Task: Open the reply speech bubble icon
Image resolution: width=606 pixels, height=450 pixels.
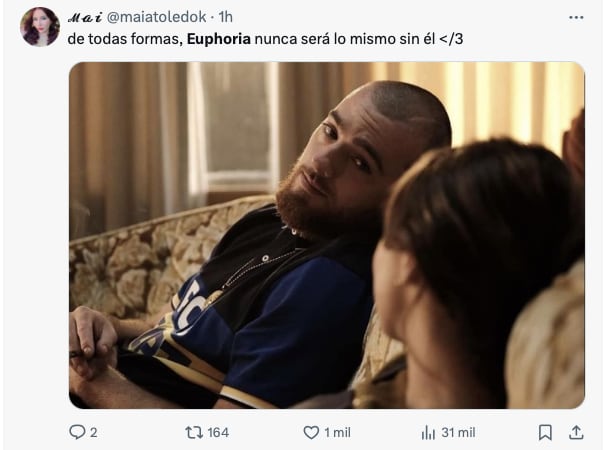Action: 77,432
